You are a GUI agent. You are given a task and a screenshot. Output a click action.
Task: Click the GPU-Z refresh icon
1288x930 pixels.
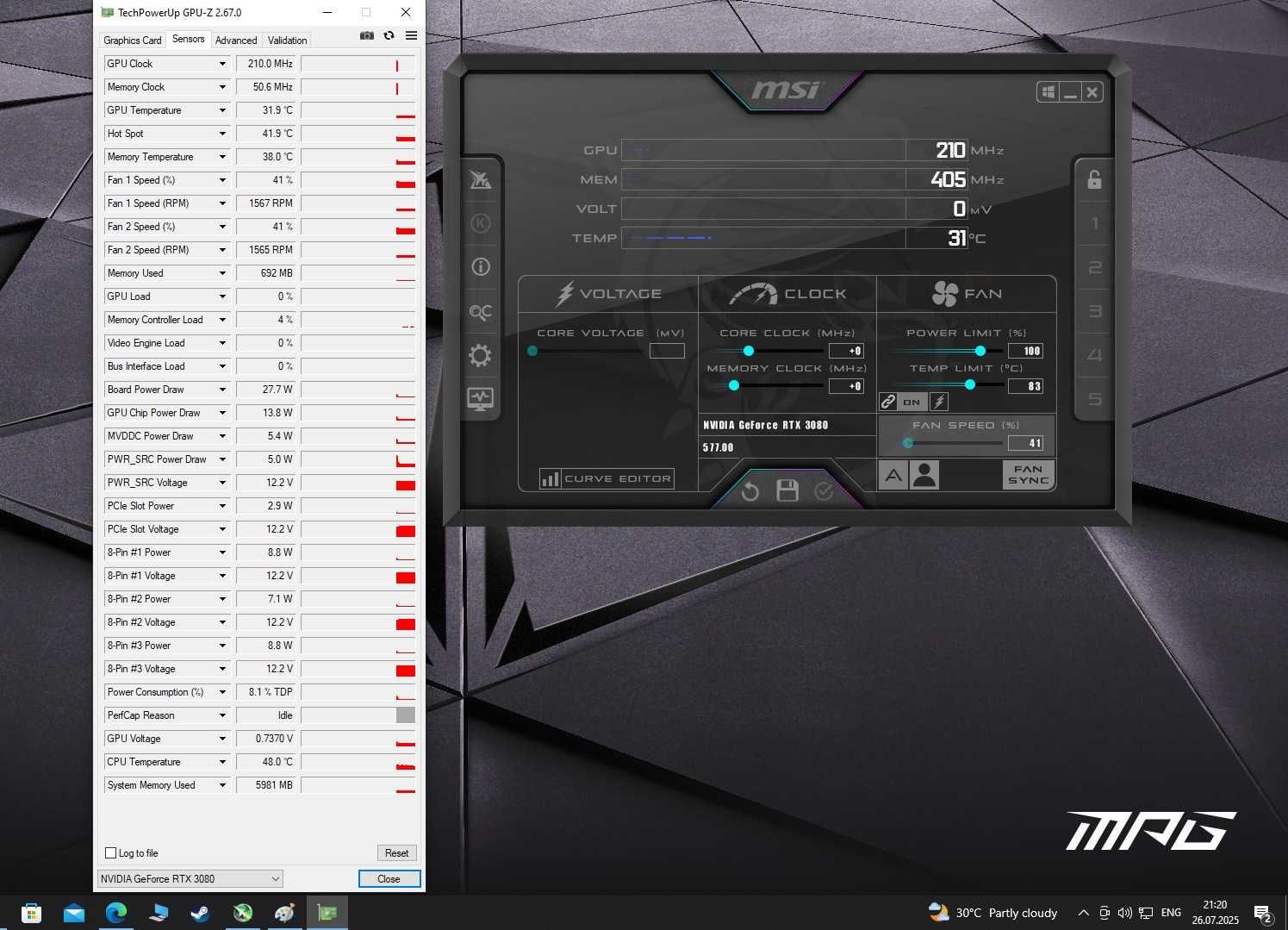(389, 35)
